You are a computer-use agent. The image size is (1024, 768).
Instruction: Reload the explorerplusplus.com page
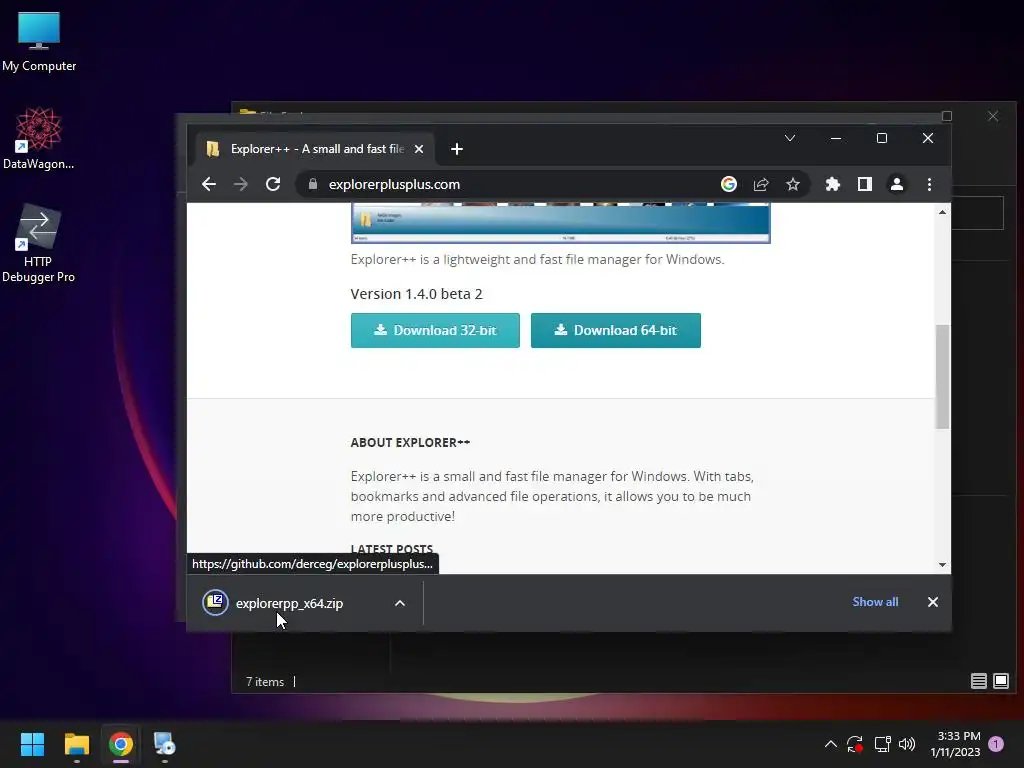tap(273, 185)
